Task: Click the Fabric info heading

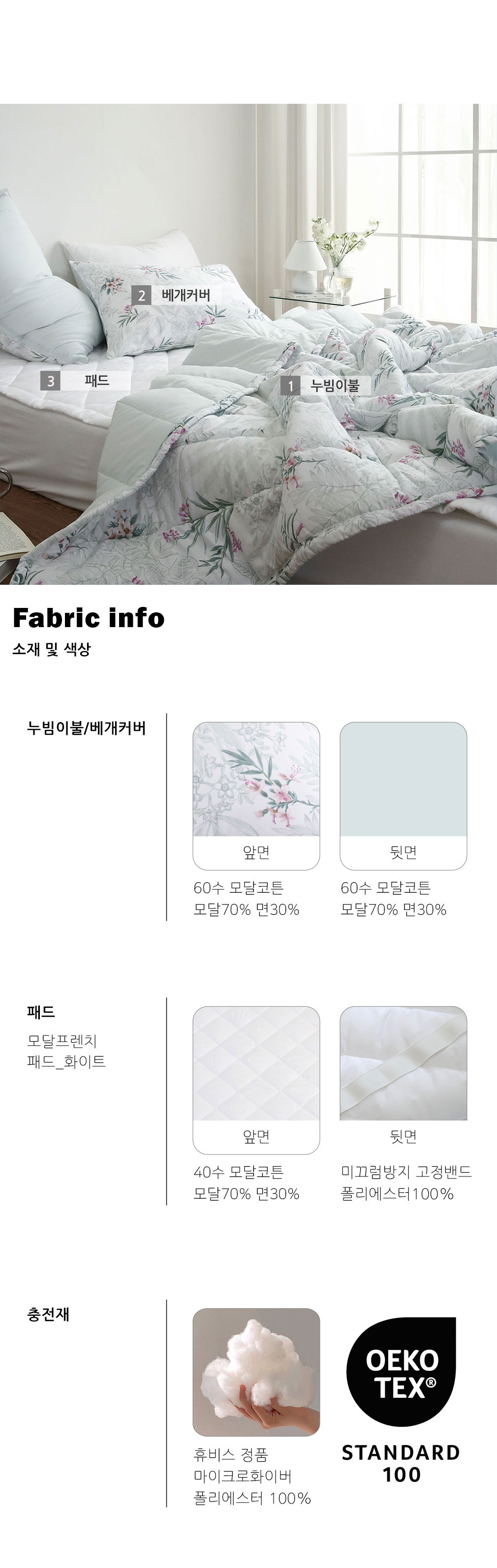Action: point(88,618)
